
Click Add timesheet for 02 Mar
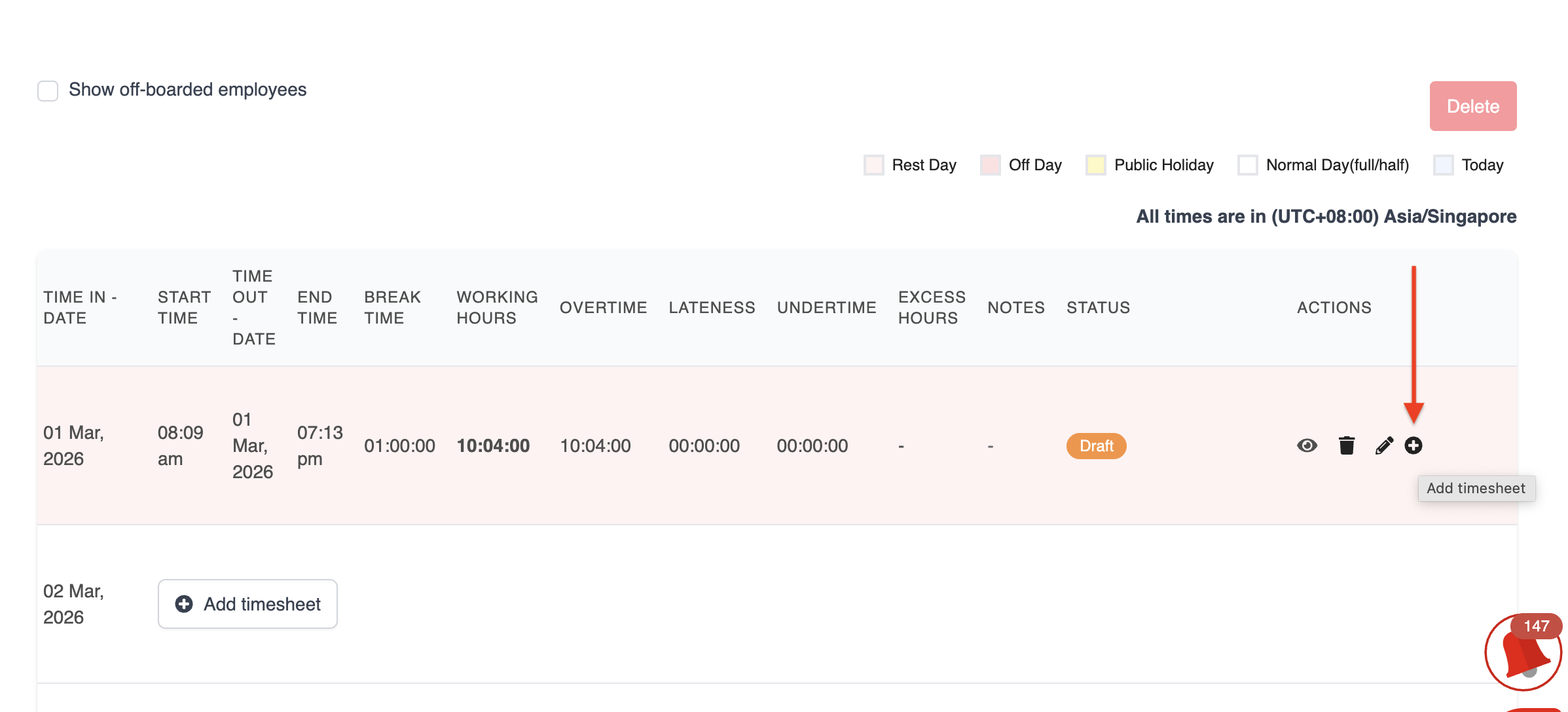247,604
